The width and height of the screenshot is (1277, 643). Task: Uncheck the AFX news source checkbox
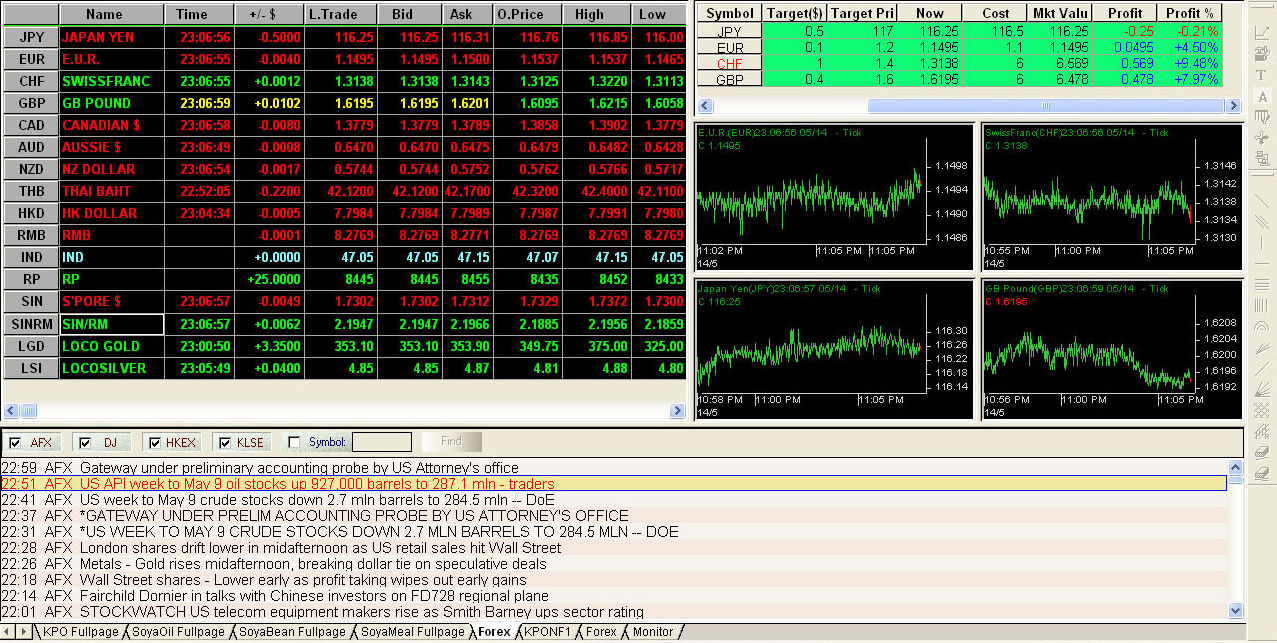tap(14, 442)
